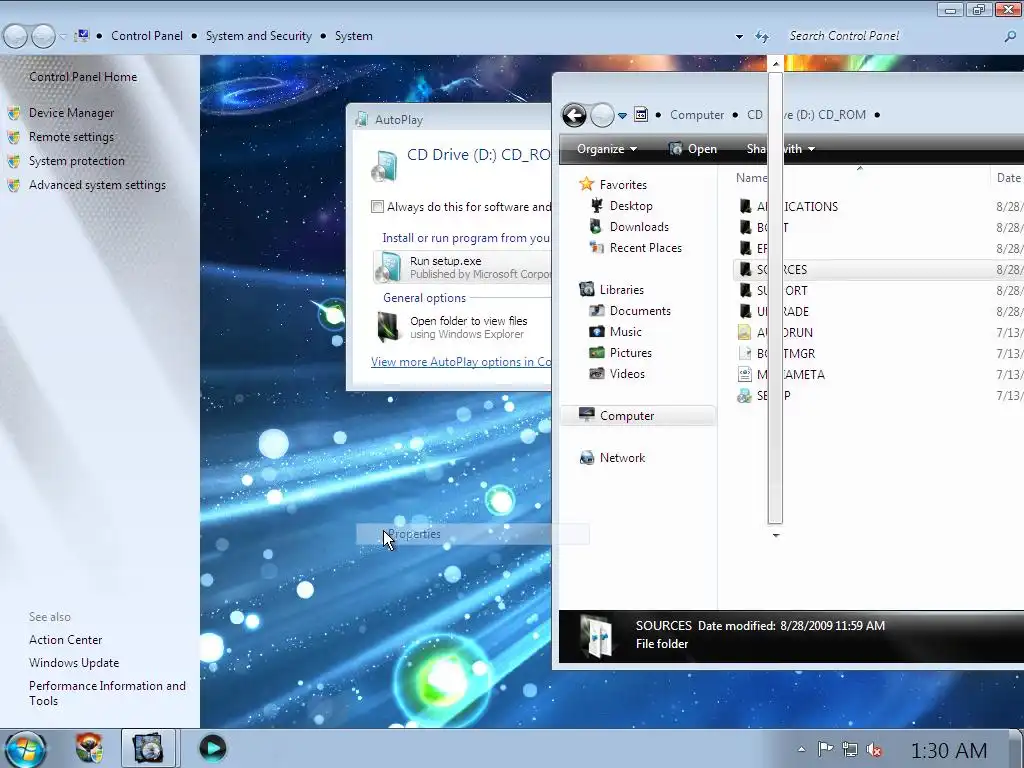Click the refresh icon in Control Panel address bar
Image resolution: width=1024 pixels, height=768 pixels.
762,37
